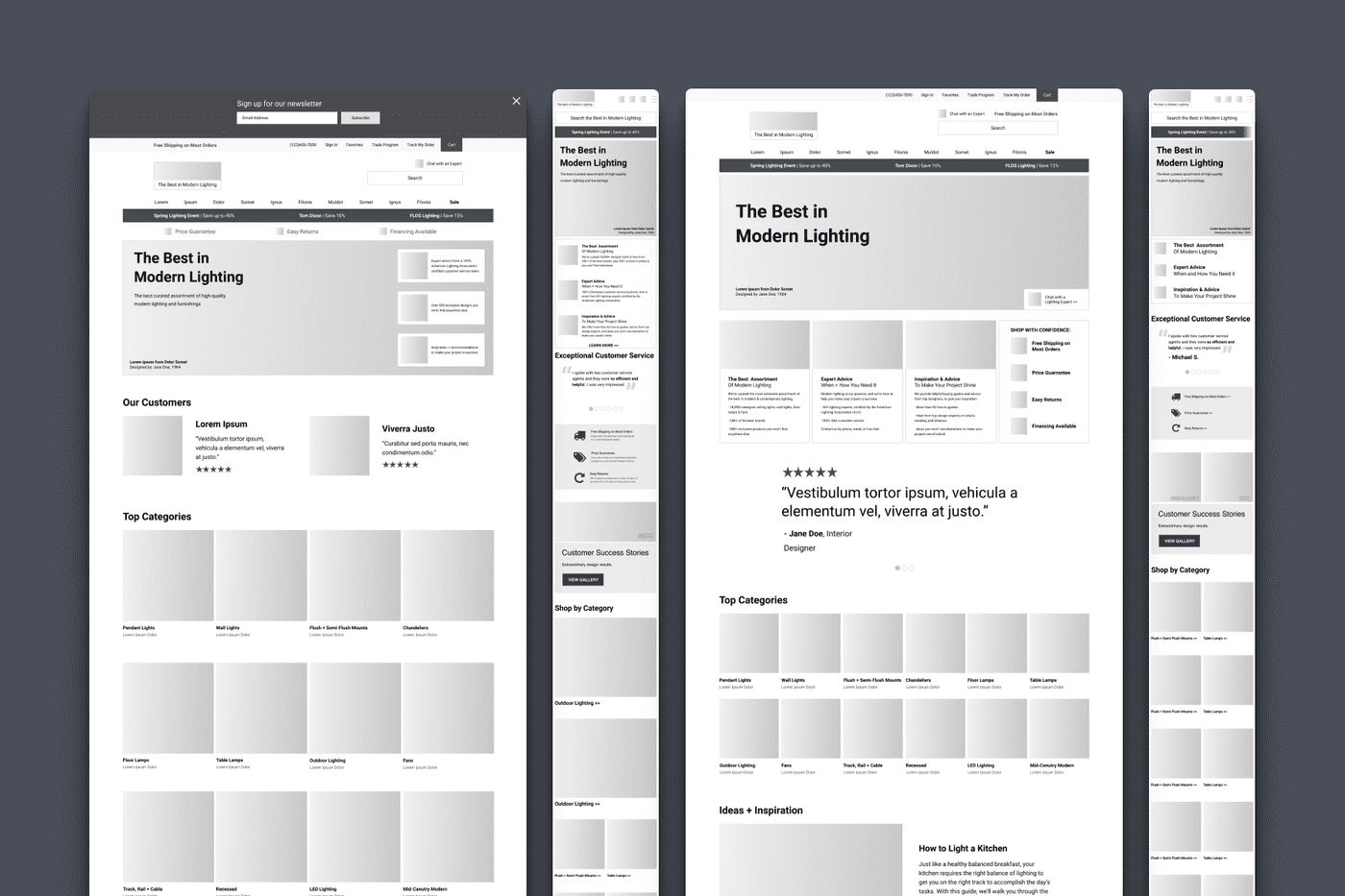
Task: Click the icon beside Free Shipping on Most Orders in Shop With Confidence
Action: coord(1019,346)
